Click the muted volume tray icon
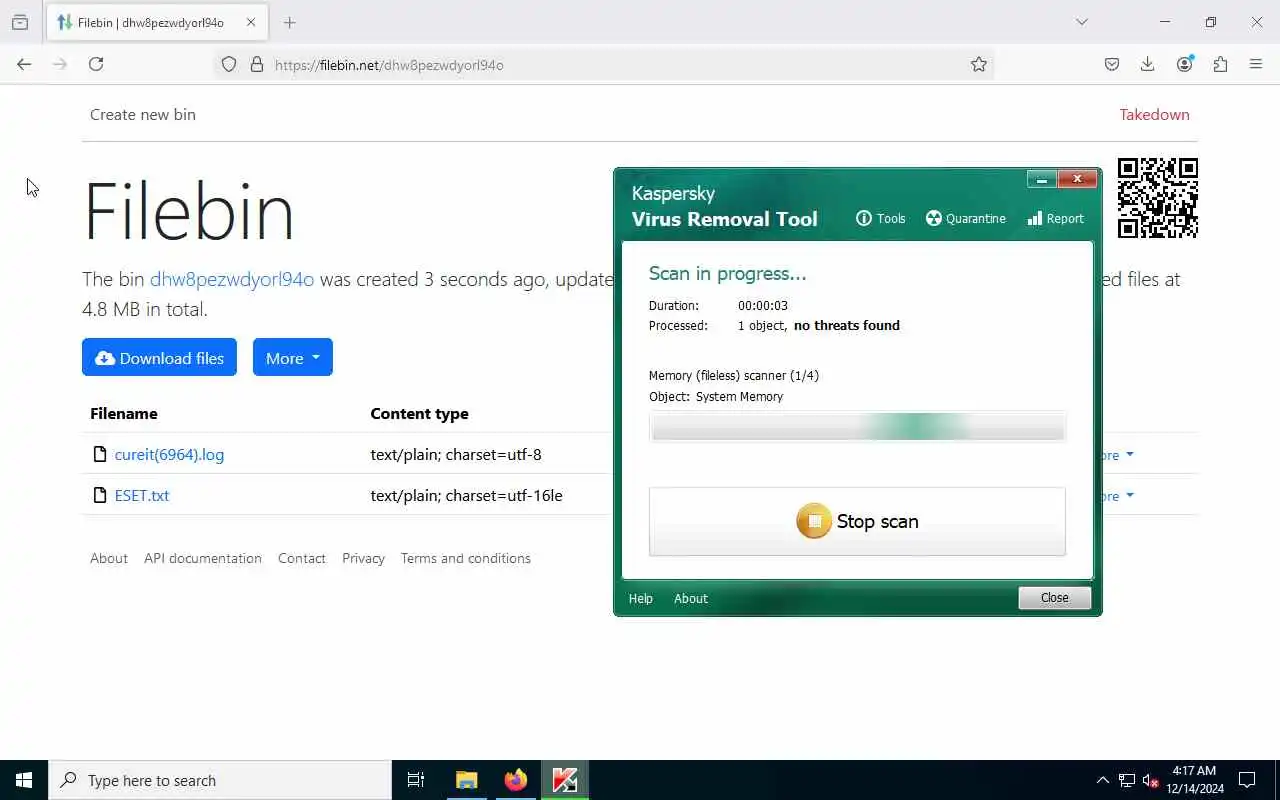The height and width of the screenshot is (800, 1280). pos(1150,780)
